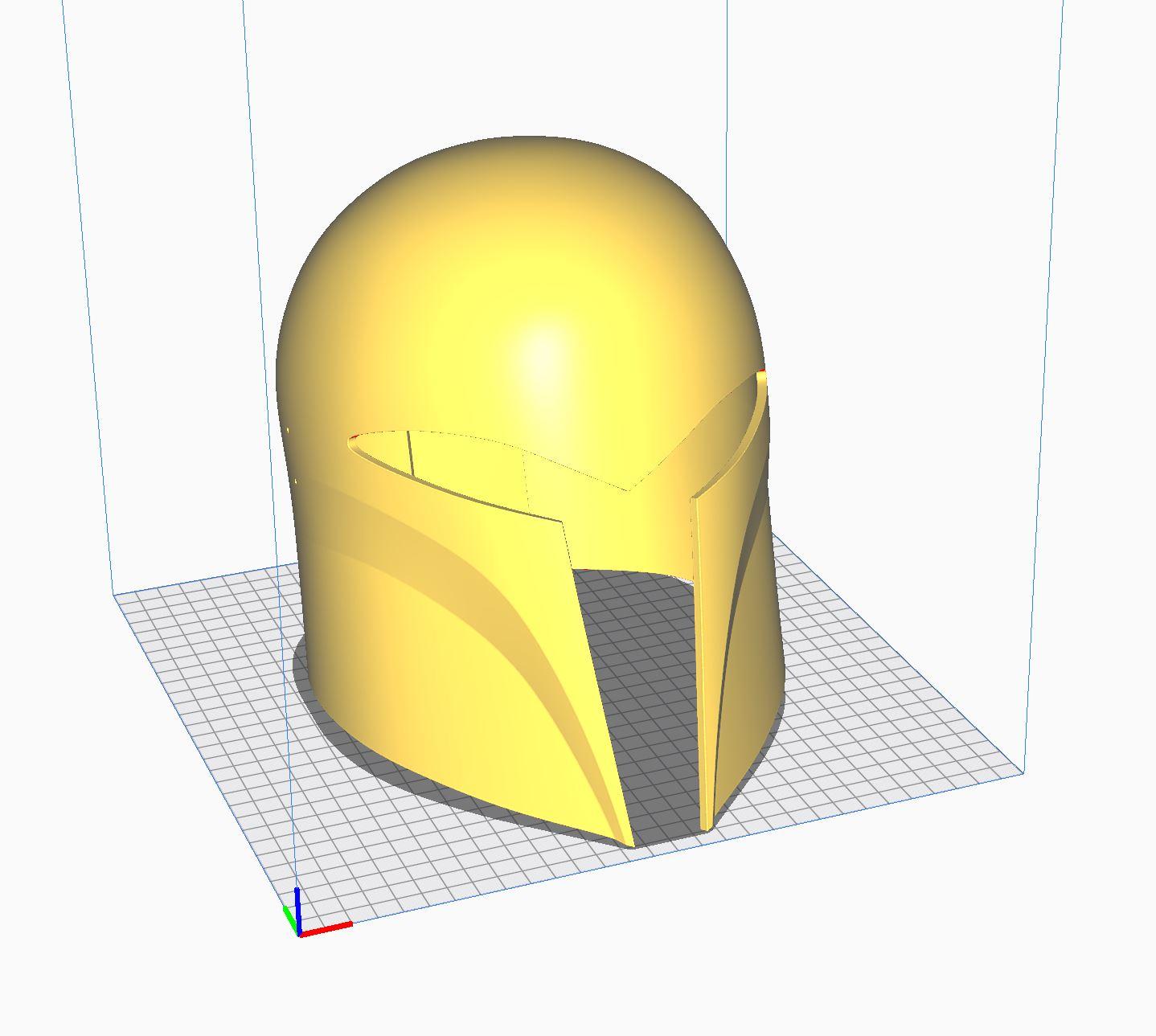The height and width of the screenshot is (1036, 1156).
Task: Click the right vertical build volume edge line
Action: click(1043, 386)
